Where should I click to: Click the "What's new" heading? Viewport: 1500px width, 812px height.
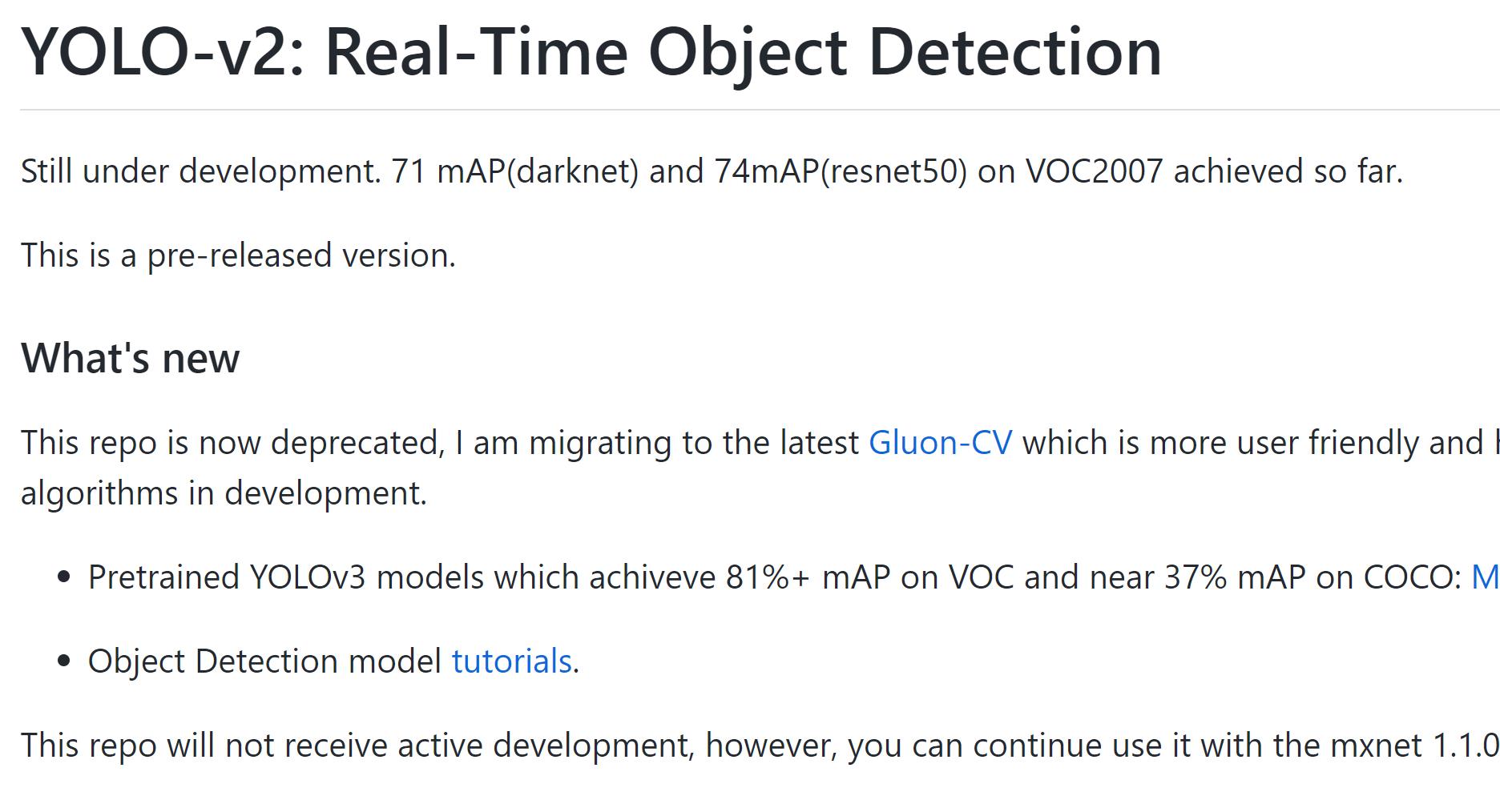[x=130, y=358]
